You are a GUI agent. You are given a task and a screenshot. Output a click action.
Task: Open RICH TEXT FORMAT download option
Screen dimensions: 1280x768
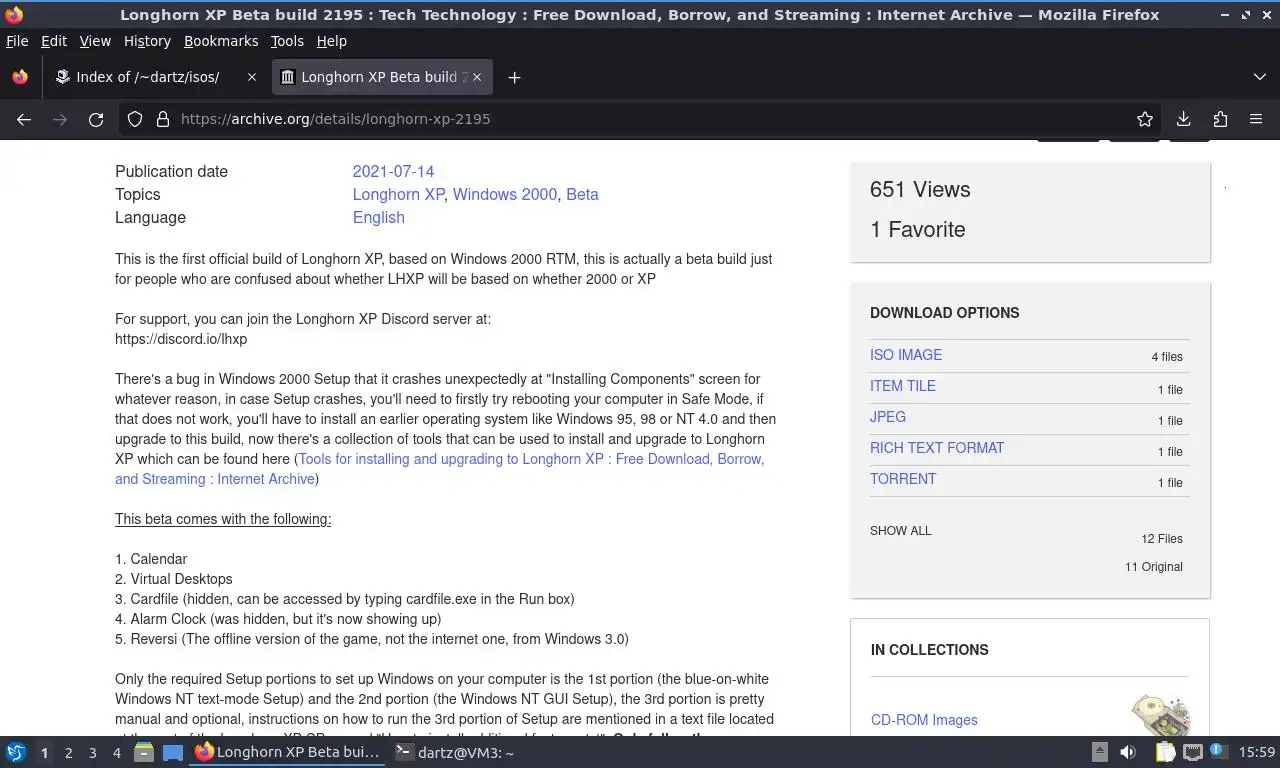pos(937,448)
